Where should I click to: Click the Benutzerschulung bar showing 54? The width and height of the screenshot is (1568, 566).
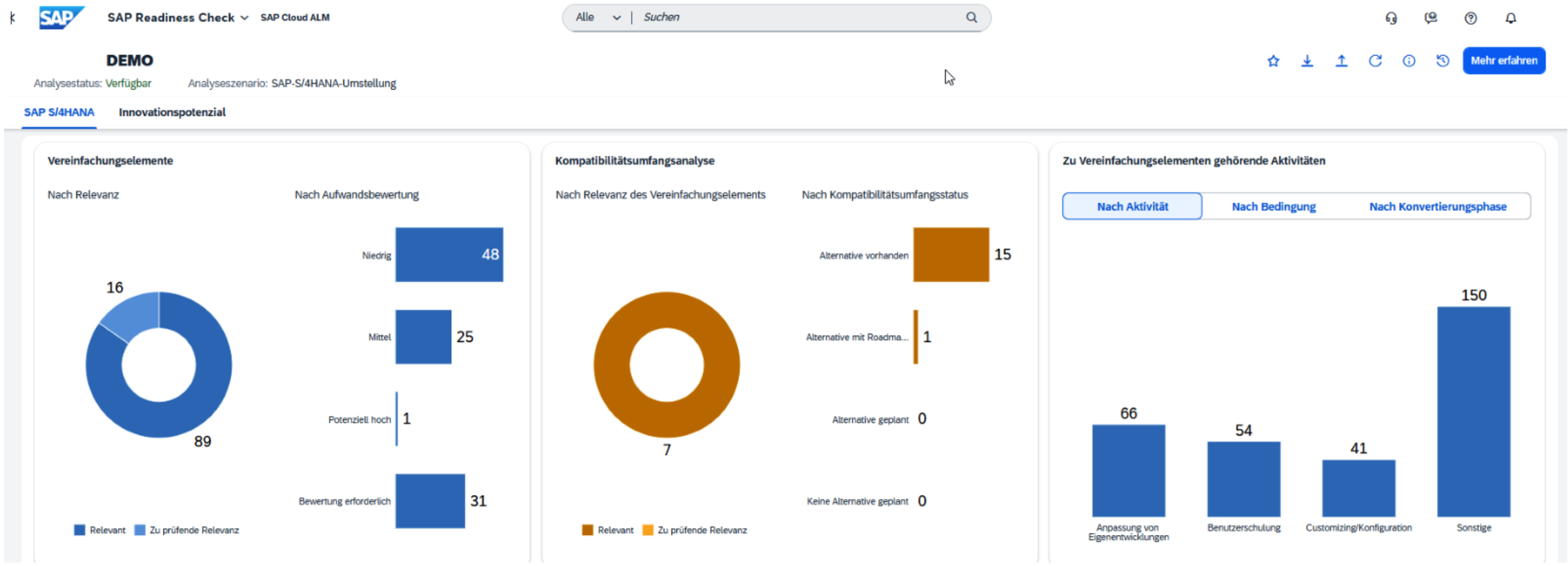click(x=1244, y=479)
